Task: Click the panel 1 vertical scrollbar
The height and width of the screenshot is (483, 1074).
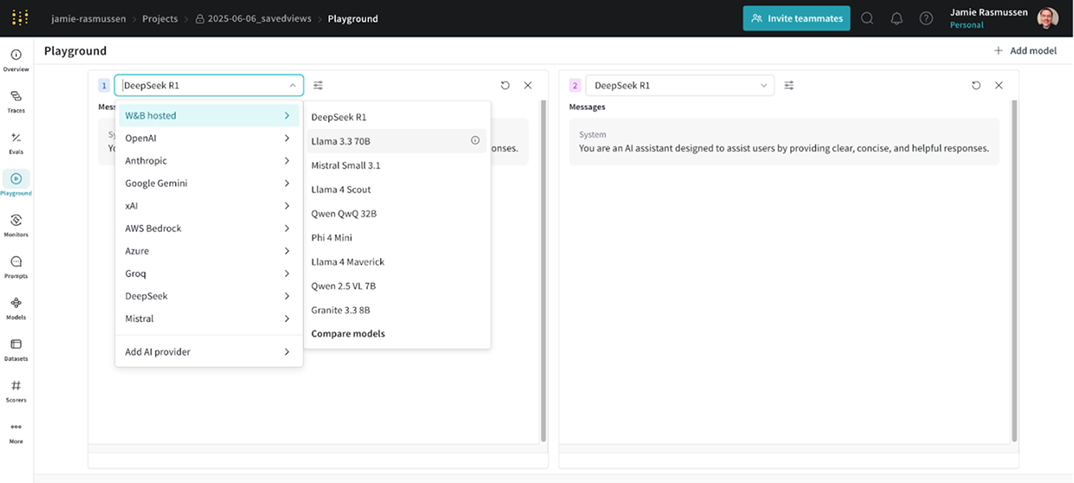Action: click(x=543, y=271)
